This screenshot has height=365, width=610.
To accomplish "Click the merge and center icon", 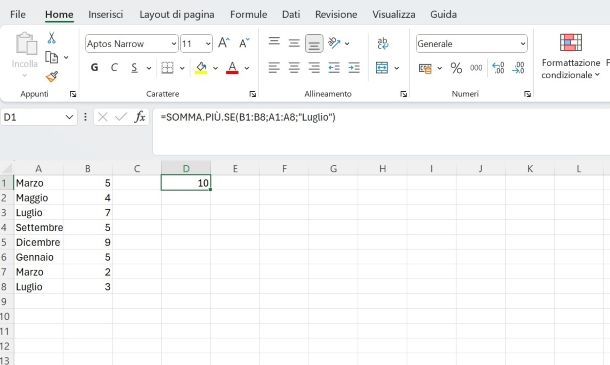I will (x=382, y=68).
